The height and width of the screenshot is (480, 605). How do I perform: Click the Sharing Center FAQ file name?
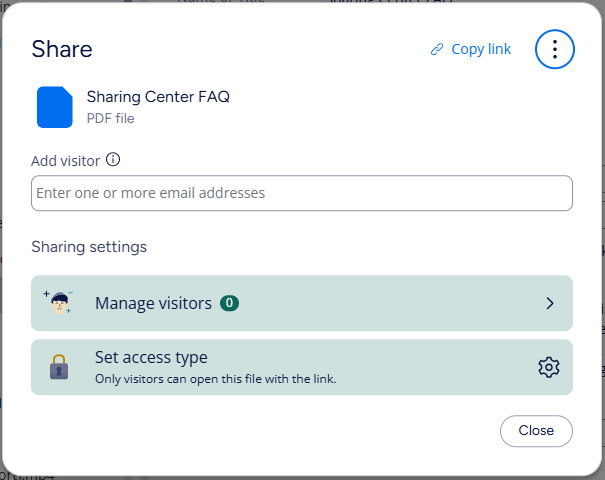point(158,97)
